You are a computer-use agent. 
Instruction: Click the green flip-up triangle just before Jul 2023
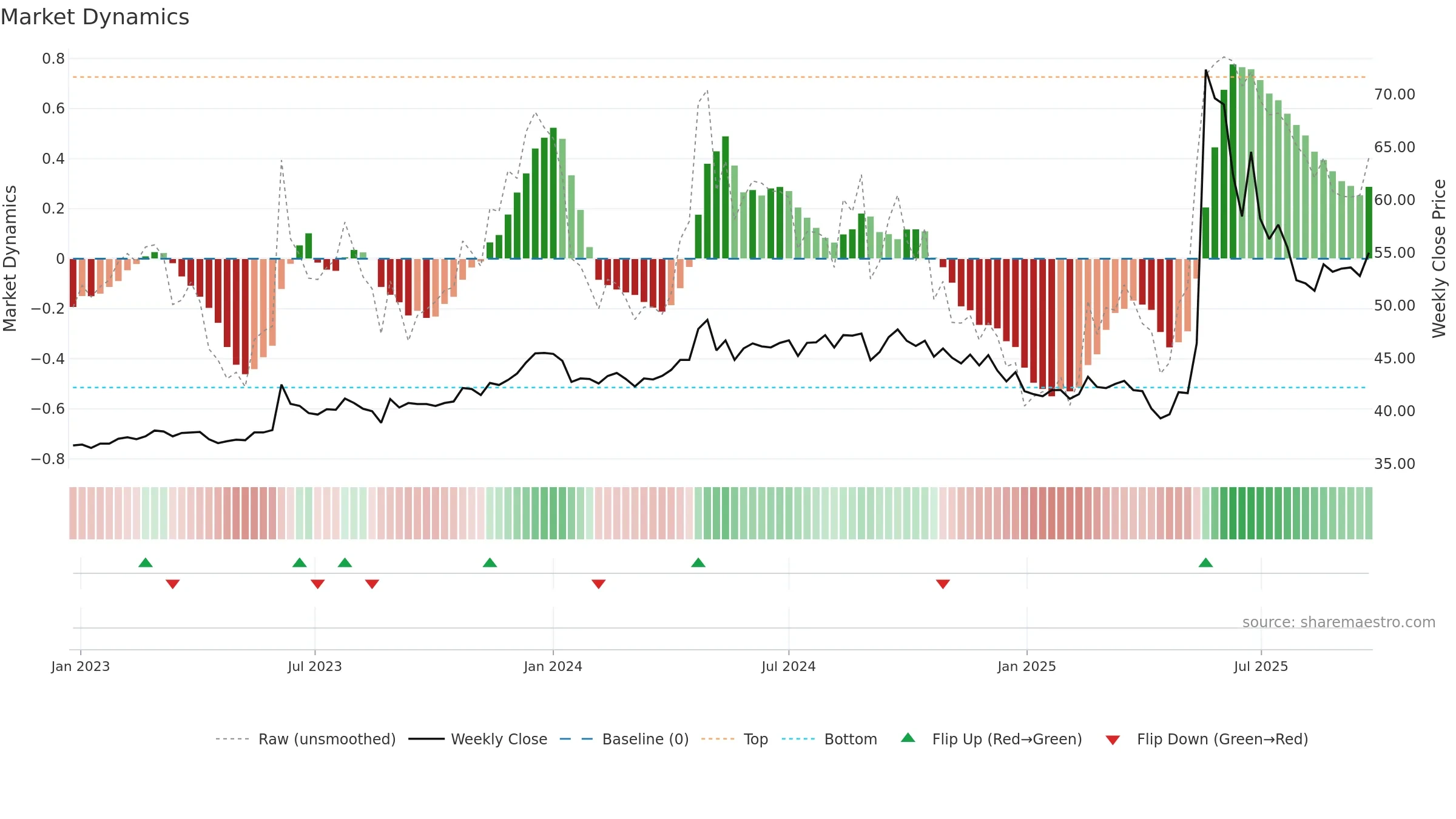(299, 563)
